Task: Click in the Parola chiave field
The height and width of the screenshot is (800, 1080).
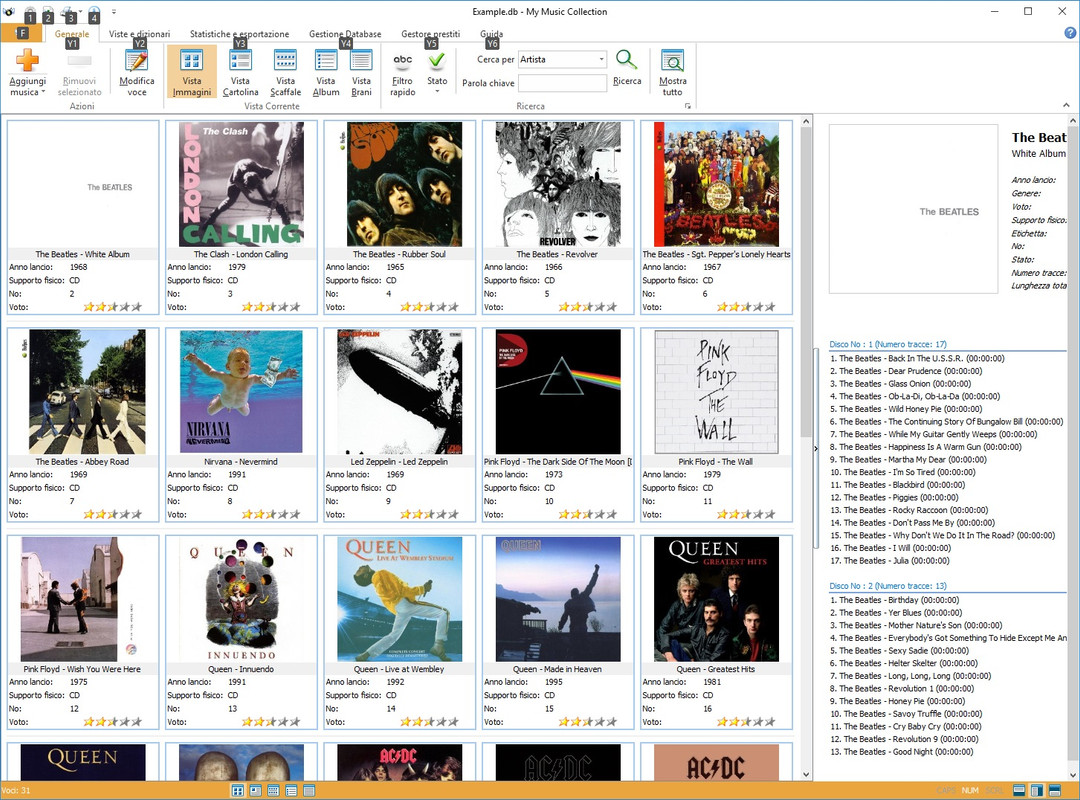Action: [561, 83]
